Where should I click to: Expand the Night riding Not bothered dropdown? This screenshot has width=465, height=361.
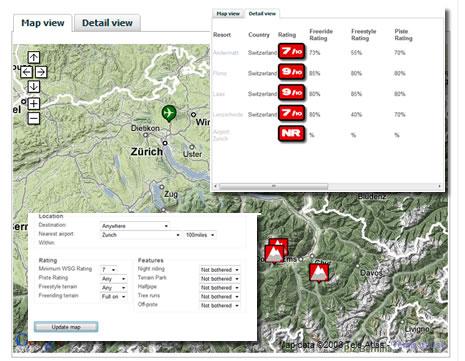(220, 269)
